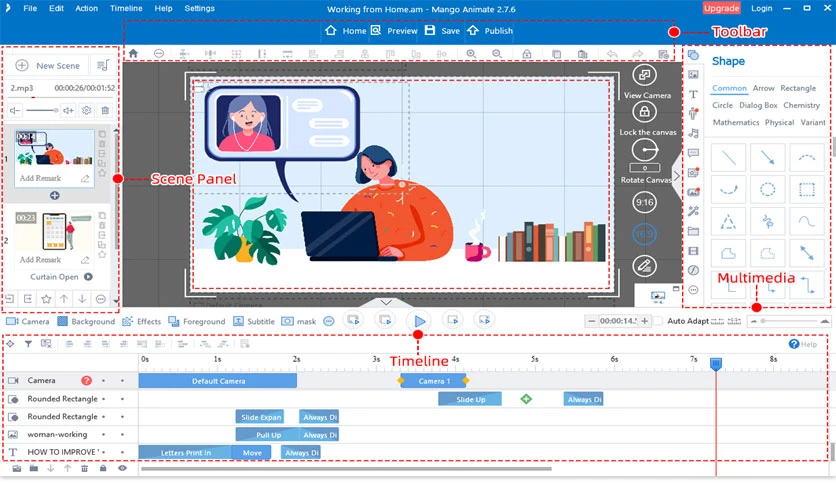Click the Save button
This screenshot has width=836, height=484.
(442, 30)
